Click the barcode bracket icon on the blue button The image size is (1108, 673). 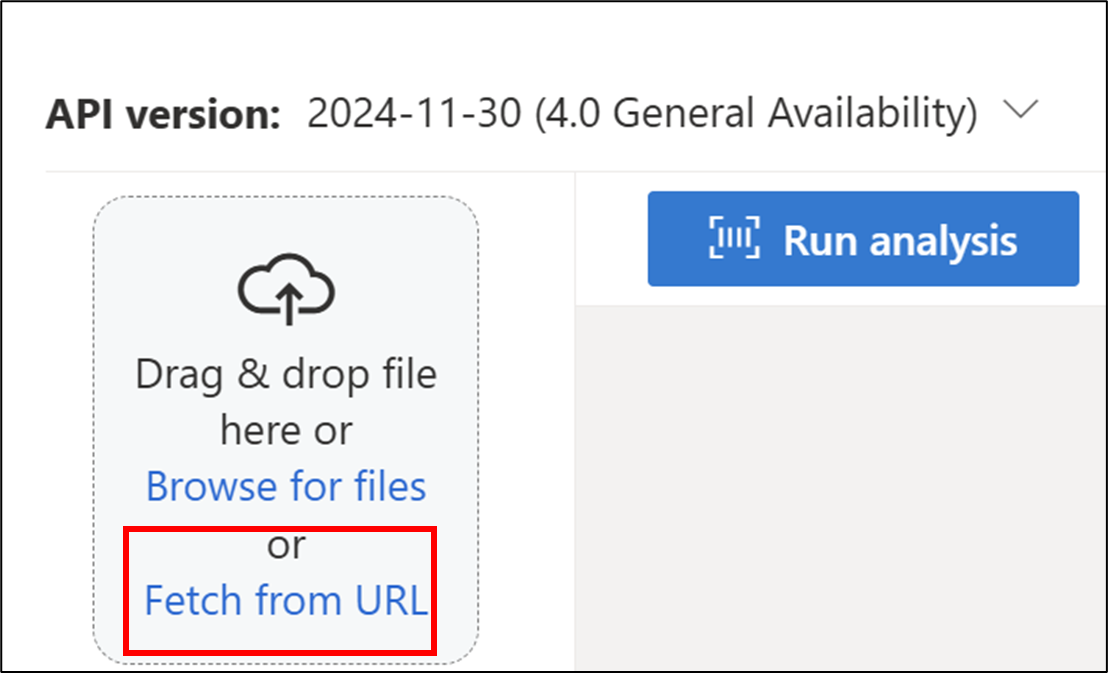click(x=734, y=238)
